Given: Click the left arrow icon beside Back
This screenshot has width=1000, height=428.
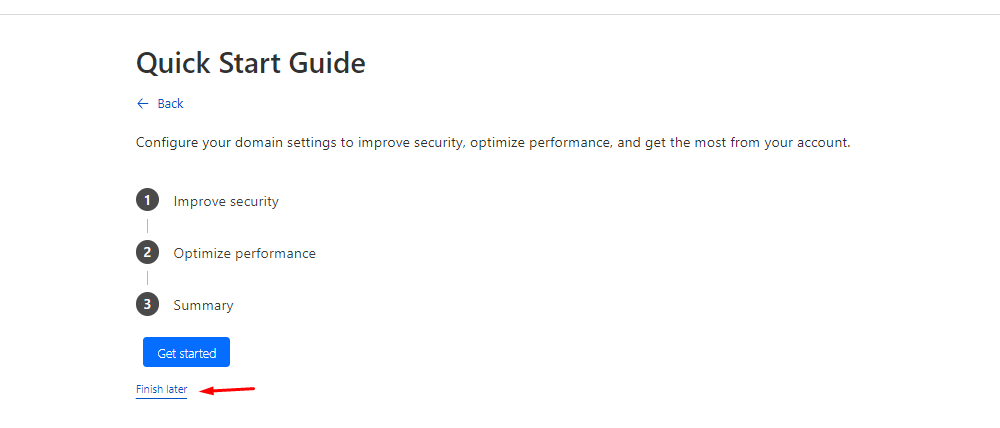Looking at the screenshot, I should click(x=143, y=103).
